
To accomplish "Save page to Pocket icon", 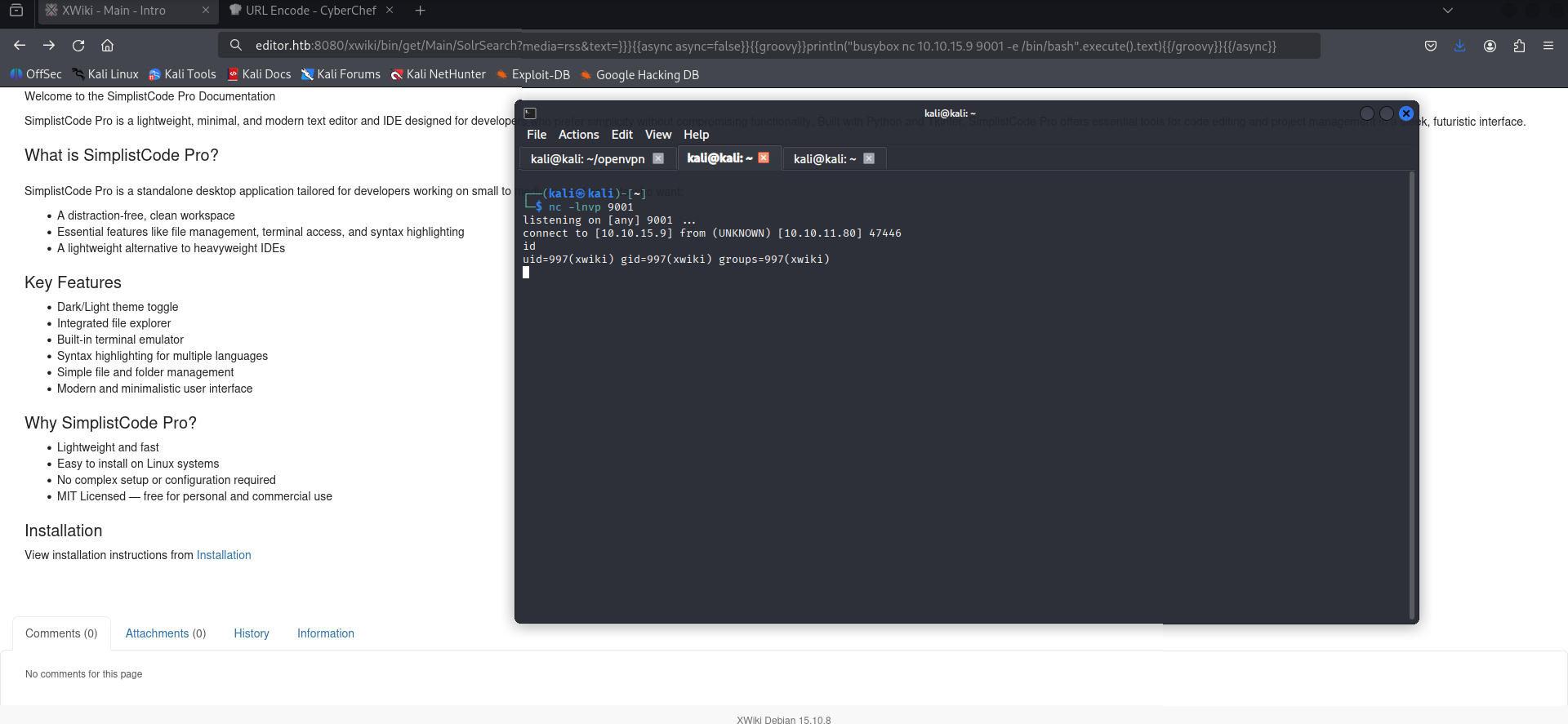I will coord(1431,46).
